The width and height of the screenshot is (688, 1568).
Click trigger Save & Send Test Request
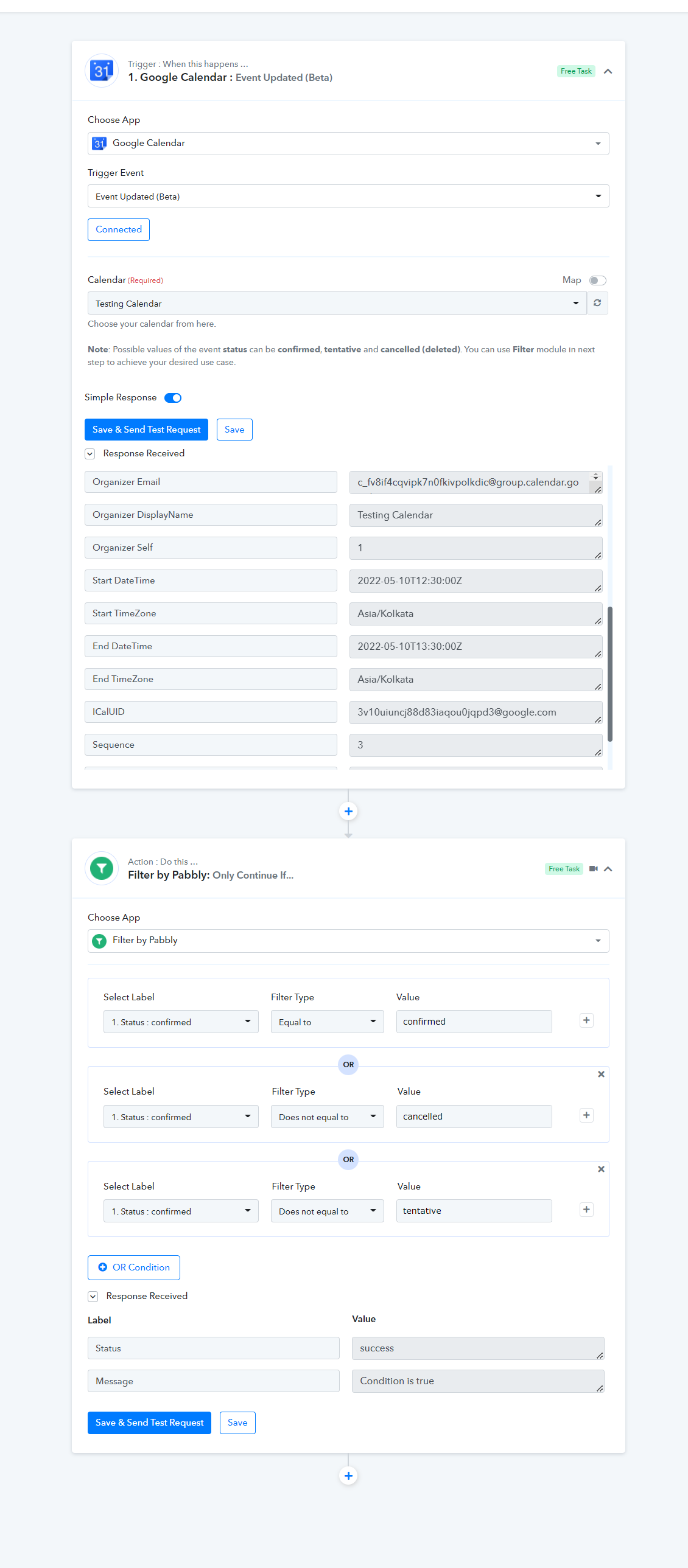(146, 430)
